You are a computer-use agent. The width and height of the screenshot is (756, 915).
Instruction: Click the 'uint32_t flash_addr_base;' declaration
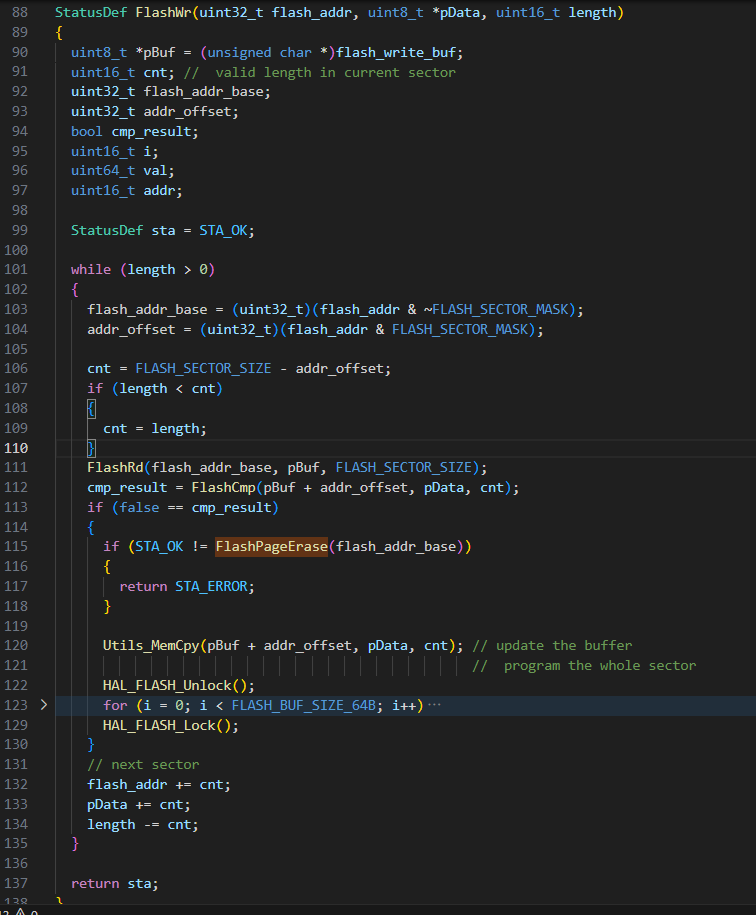[x=171, y=92]
